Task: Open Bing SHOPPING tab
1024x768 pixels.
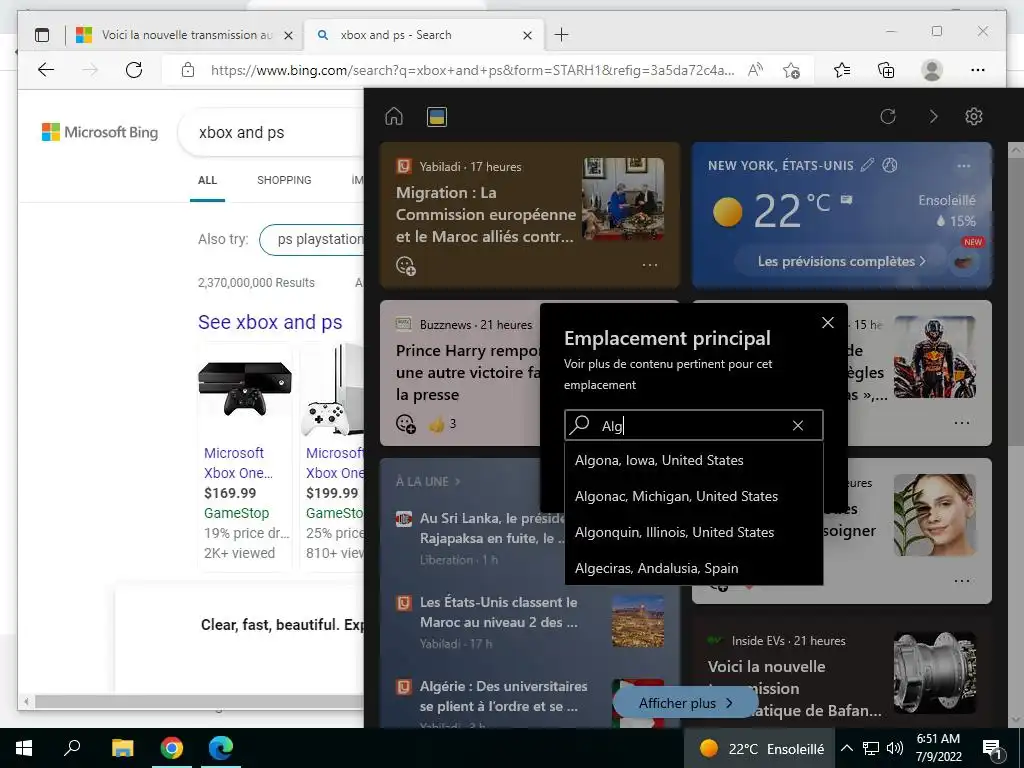Action: click(x=284, y=180)
